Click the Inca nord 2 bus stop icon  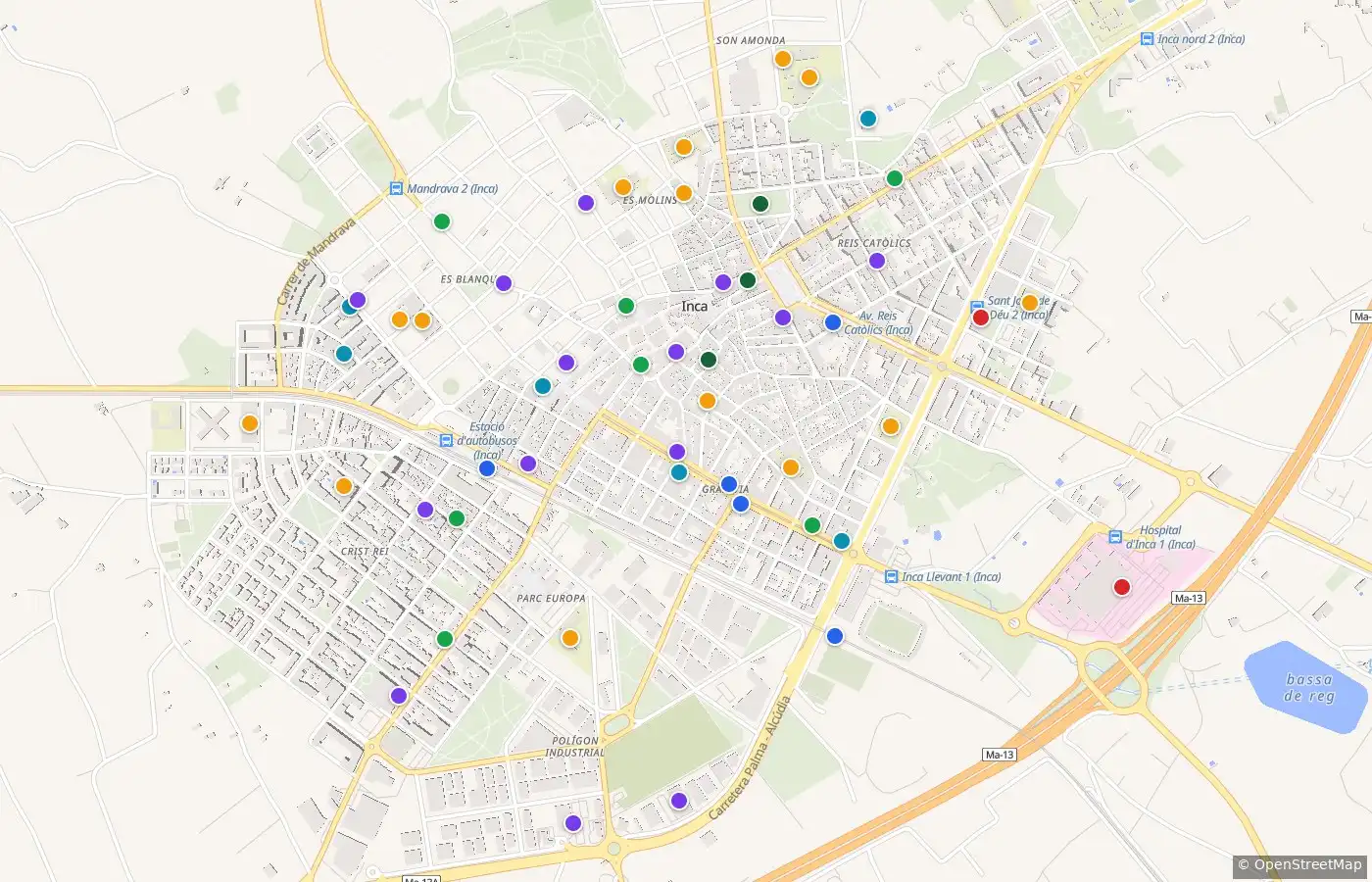[1147, 39]
